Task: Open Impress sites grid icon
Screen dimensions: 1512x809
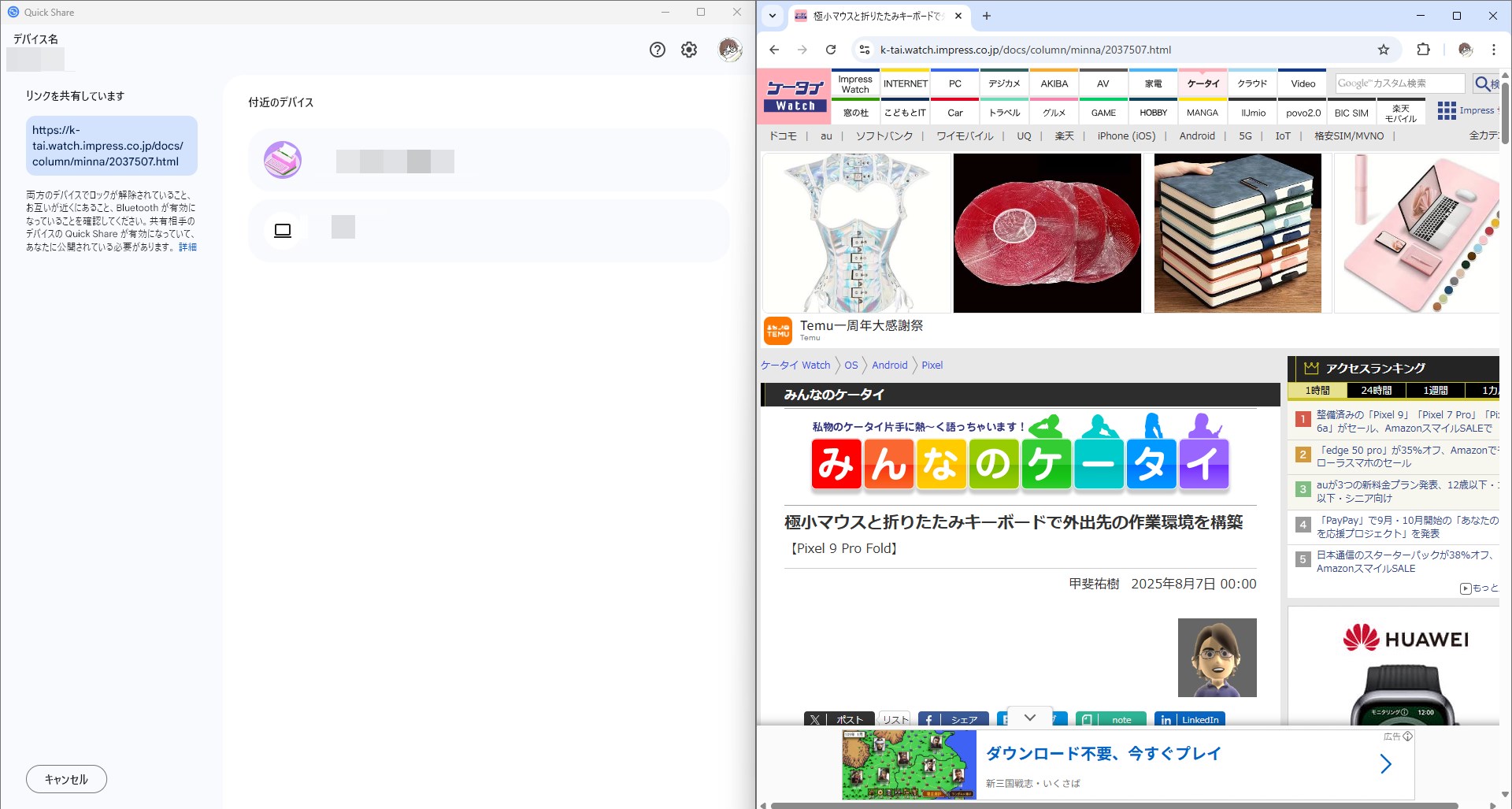Action: pyautogui.click(x=1446, y=111)
